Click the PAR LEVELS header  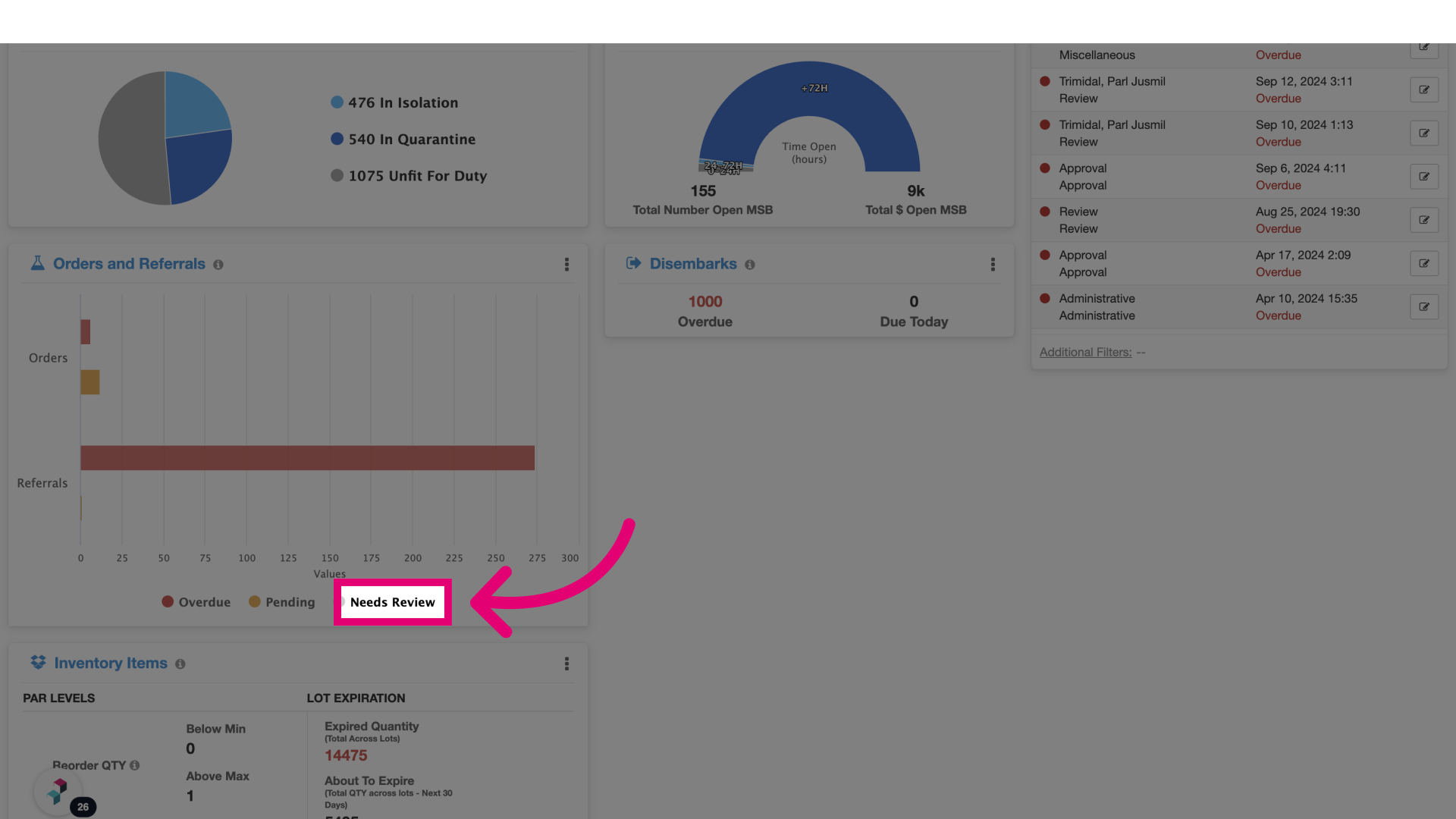click(59, 698)
